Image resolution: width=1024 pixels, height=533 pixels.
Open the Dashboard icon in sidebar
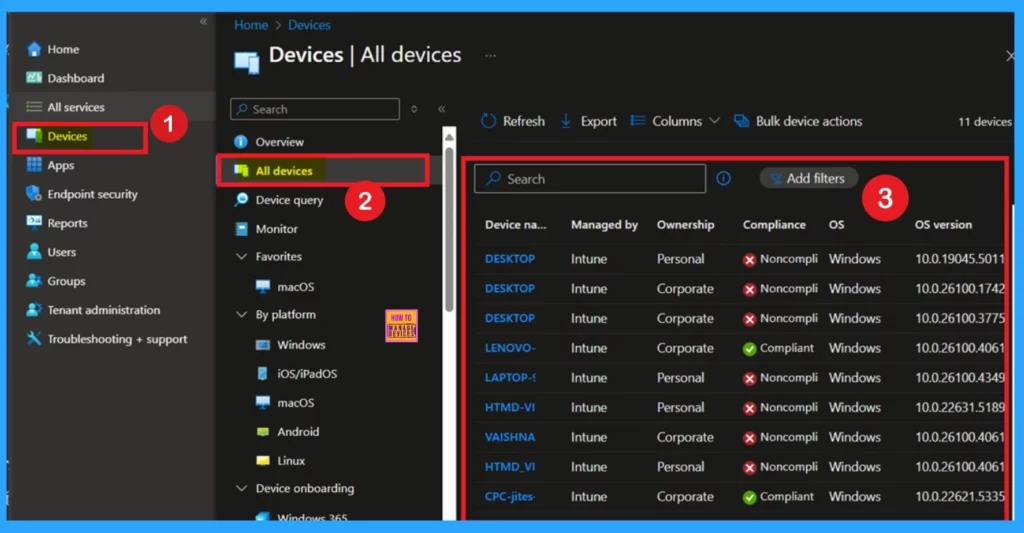tap(34, 78)
